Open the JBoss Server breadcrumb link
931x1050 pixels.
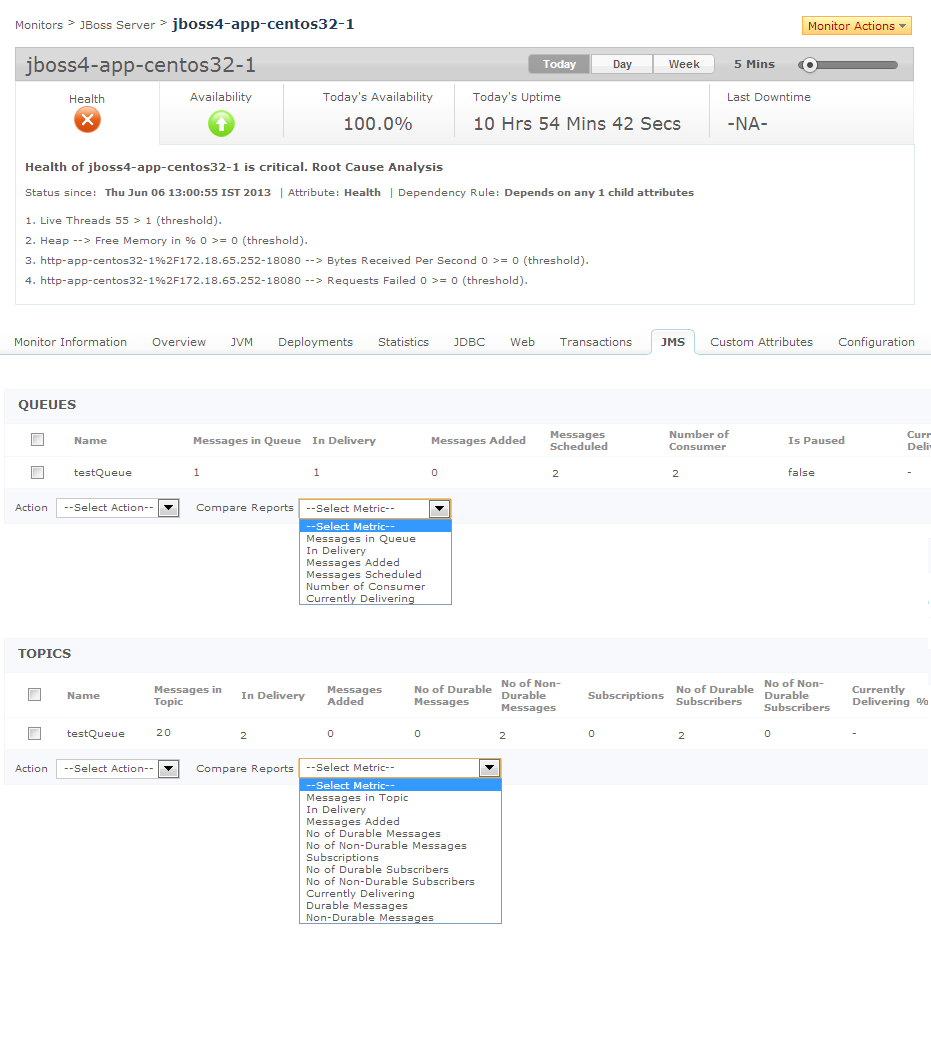117,25
